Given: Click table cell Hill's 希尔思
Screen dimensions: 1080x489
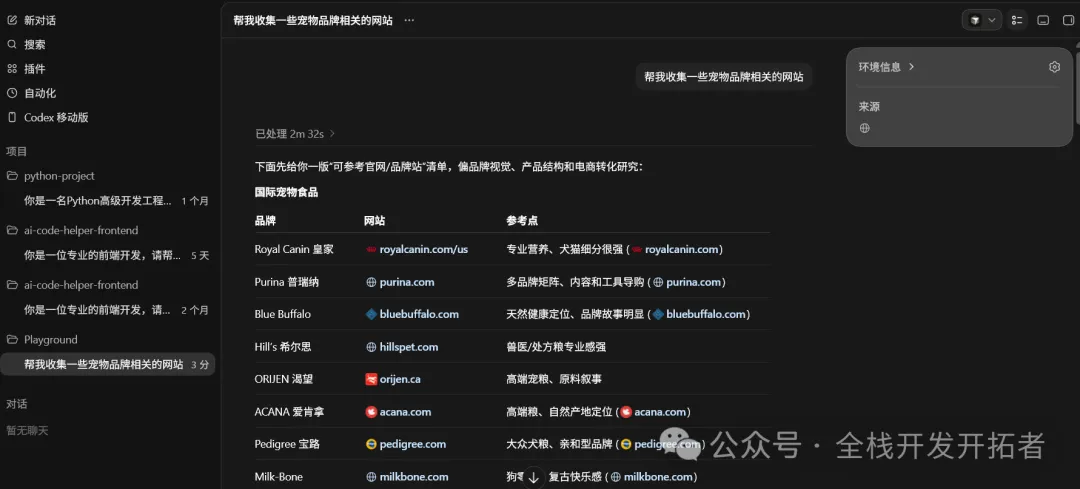Looking at the screenshot, I should coord(282,347).
